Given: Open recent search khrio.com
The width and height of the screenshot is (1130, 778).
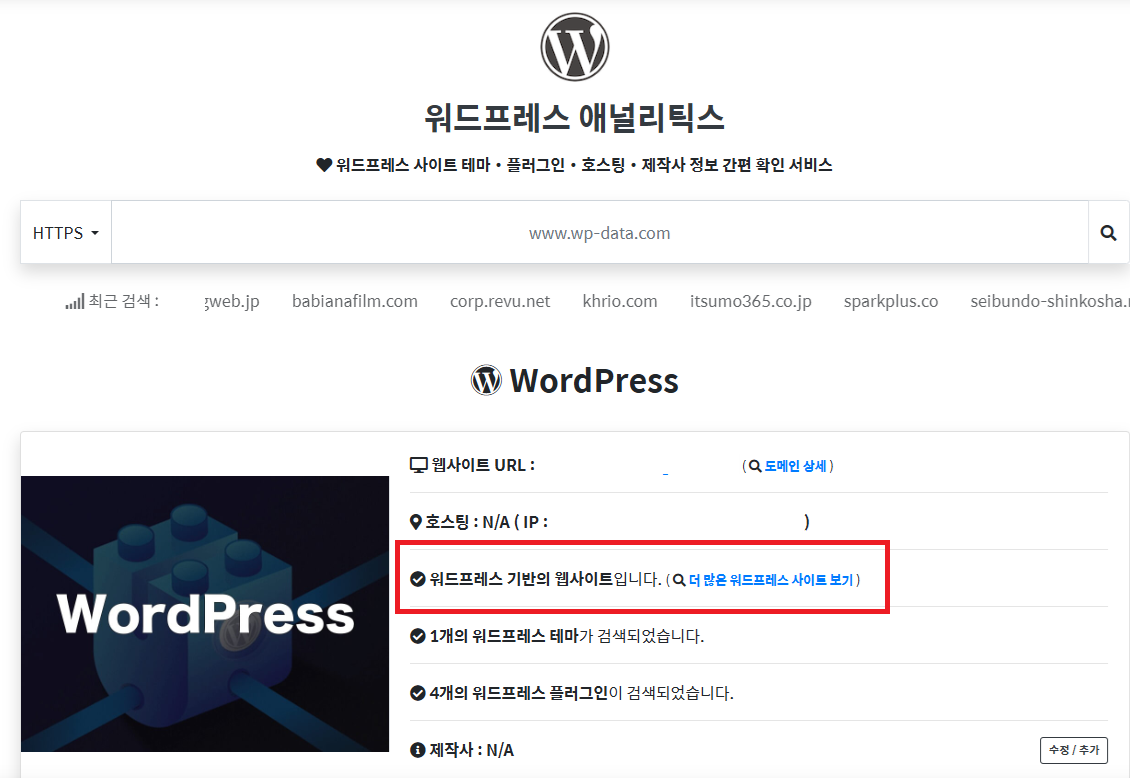Looking at the screenshot, I should [620, 301].
